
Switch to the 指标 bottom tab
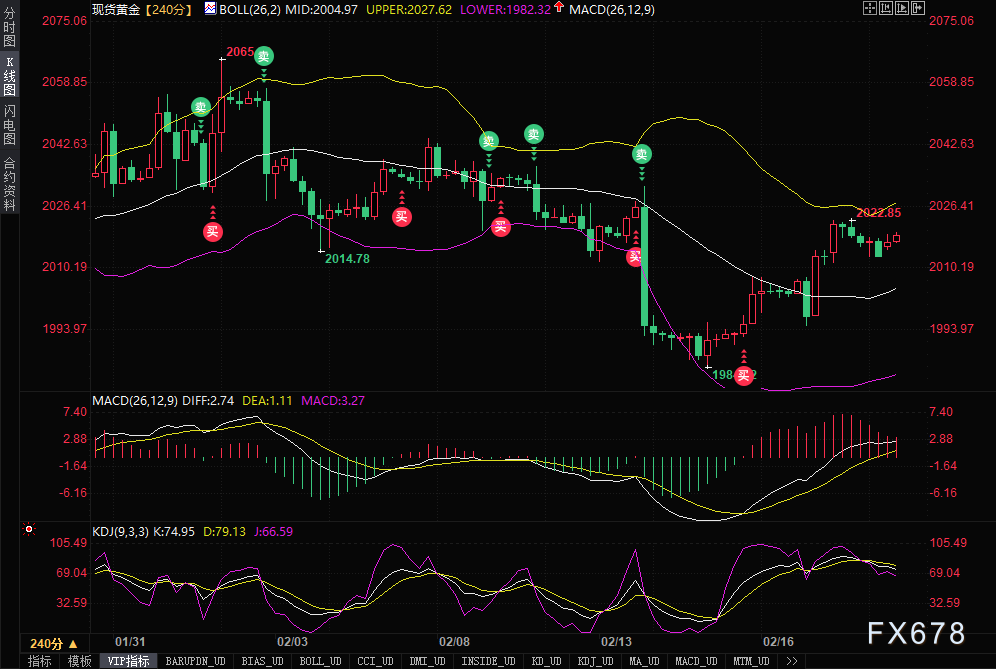coord(40,661)
